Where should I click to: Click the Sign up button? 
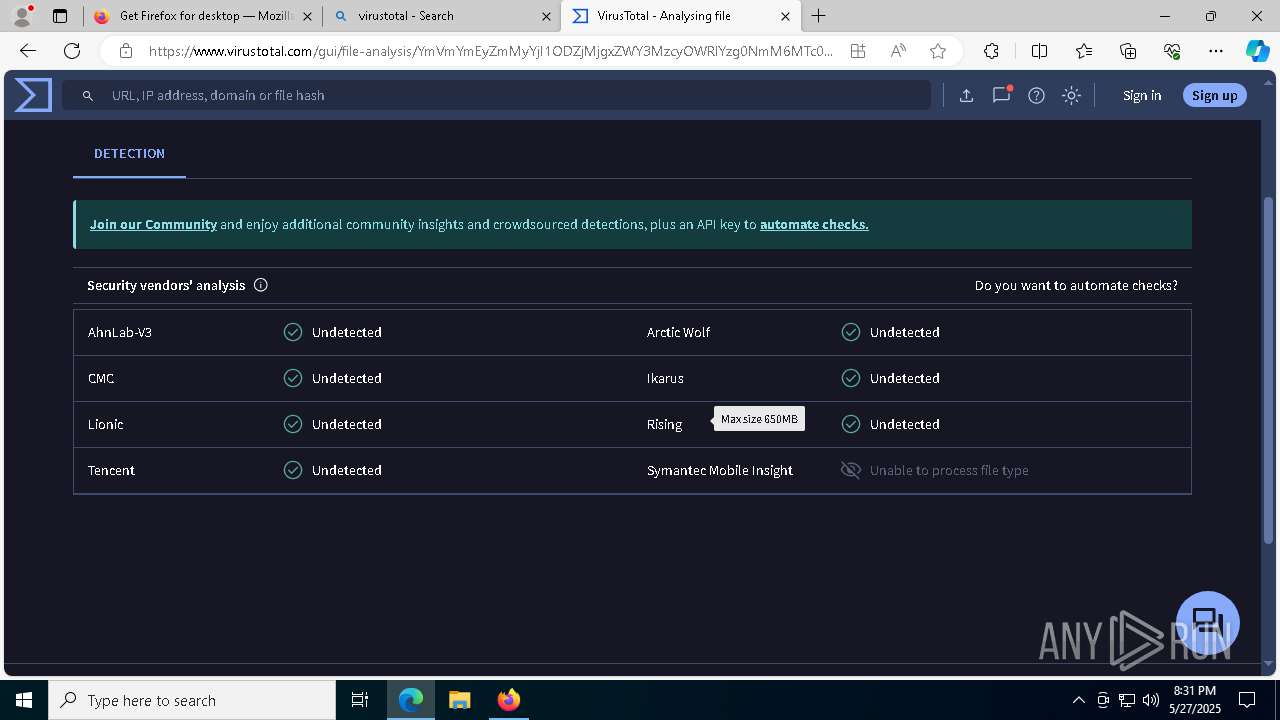1214,95
